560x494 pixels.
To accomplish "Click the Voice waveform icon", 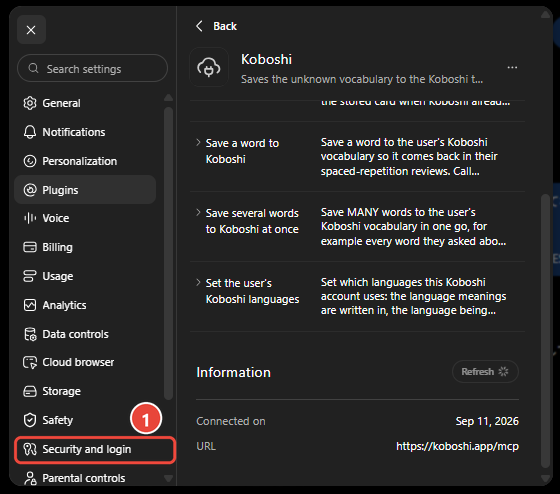I will point(30,218).
